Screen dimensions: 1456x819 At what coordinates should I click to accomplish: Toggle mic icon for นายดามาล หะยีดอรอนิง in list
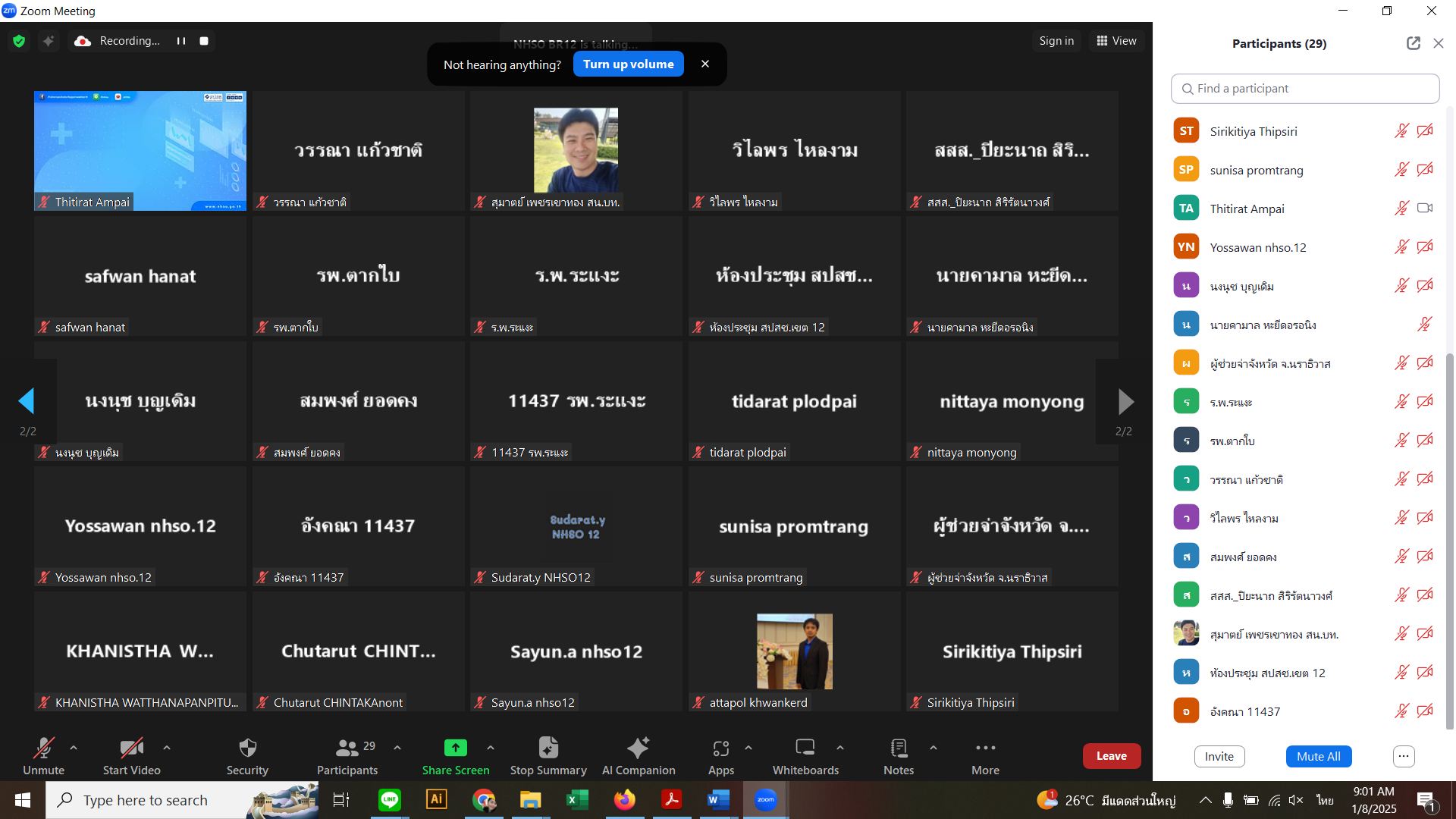point(1425,325)
